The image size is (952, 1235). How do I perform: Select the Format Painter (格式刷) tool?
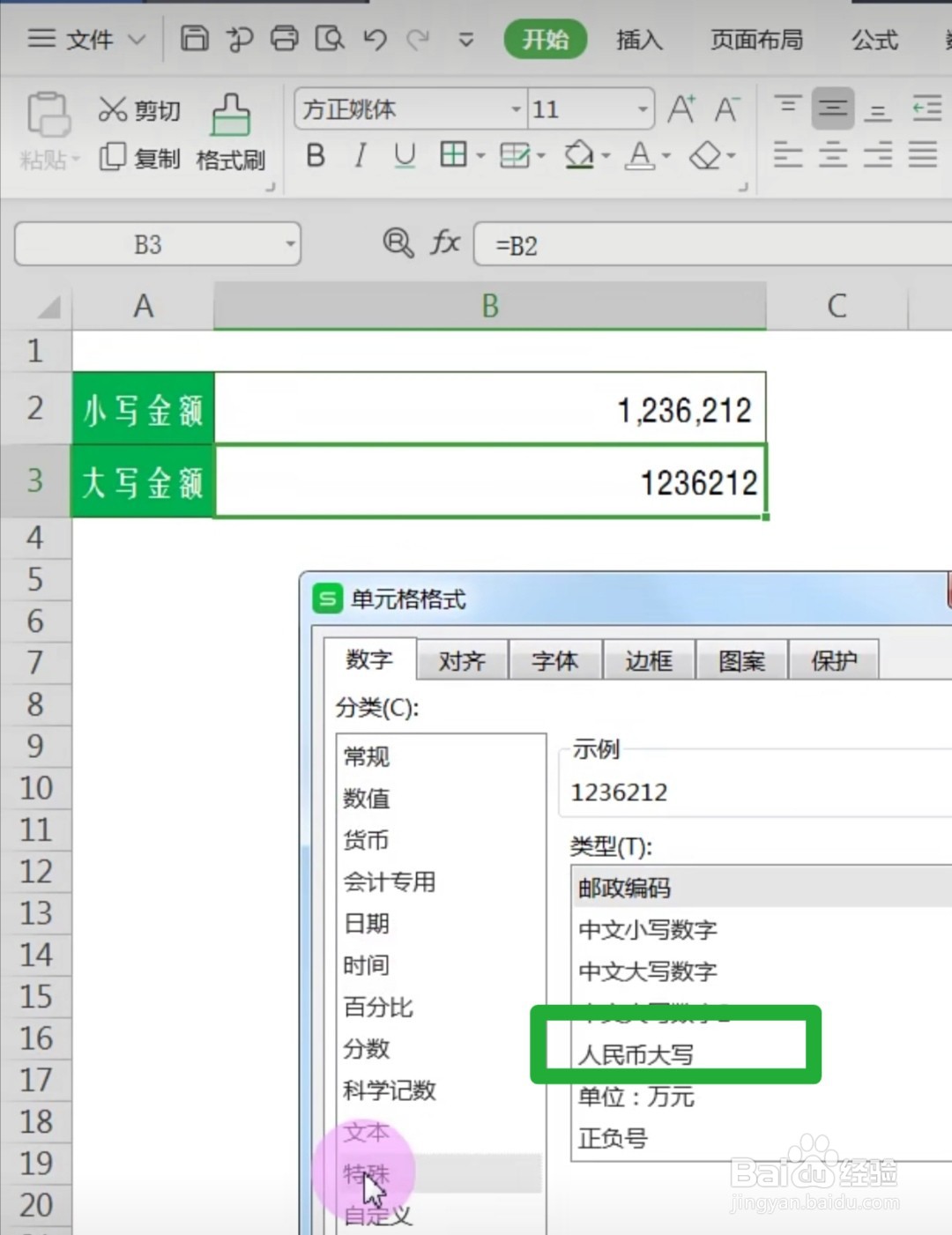coord(230,132)
